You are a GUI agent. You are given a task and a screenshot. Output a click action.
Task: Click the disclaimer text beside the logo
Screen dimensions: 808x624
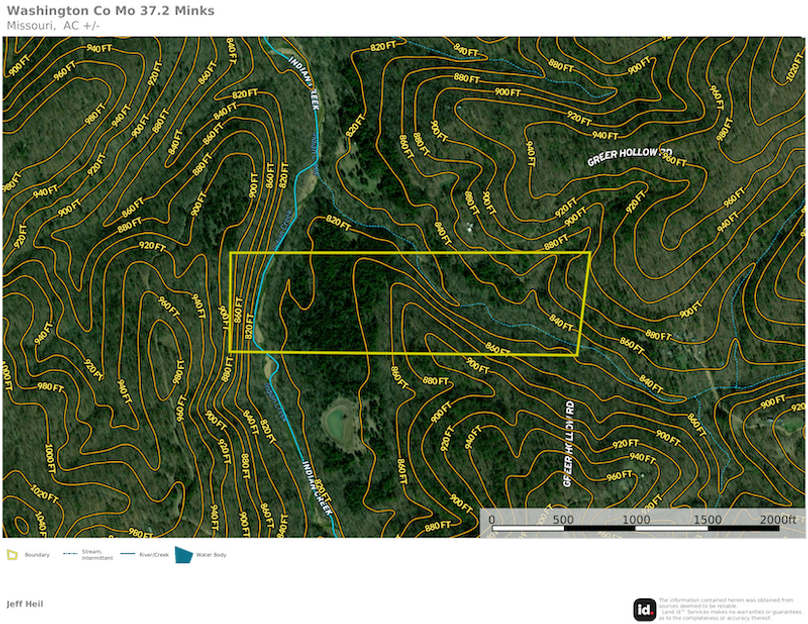730,609
